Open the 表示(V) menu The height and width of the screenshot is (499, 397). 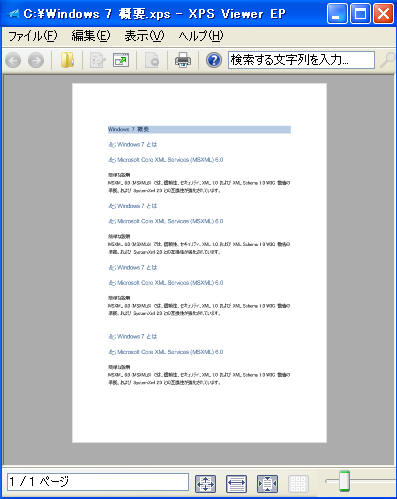point(144,36)
